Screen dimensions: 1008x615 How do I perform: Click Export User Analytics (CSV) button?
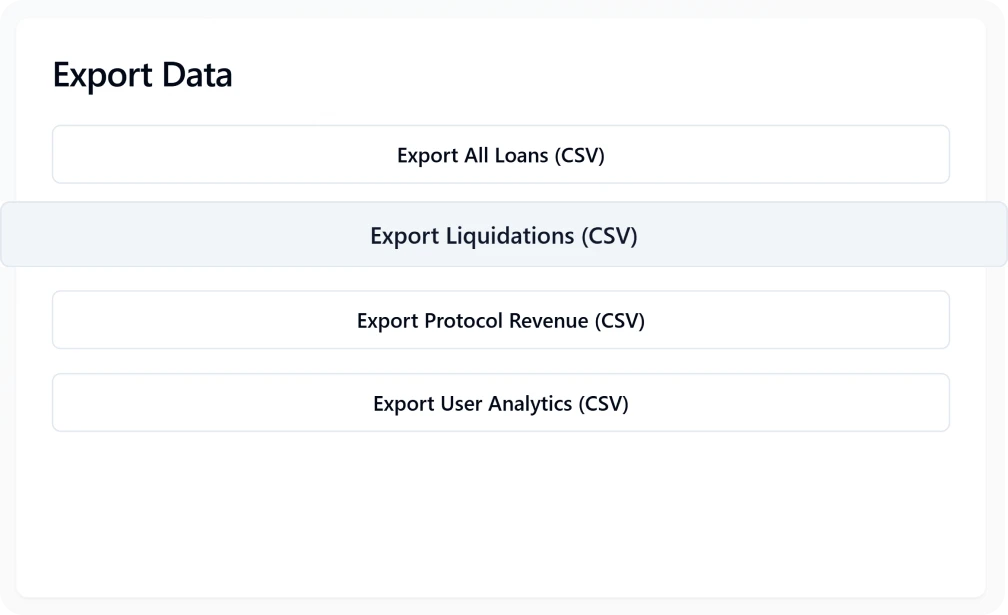[501, 403]
